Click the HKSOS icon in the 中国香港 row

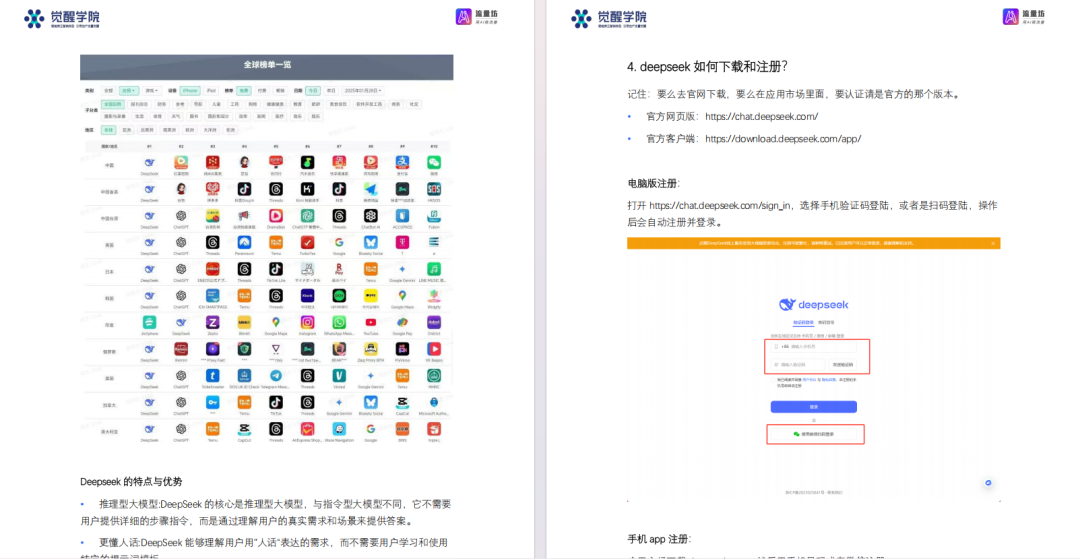tap(433, 189)
